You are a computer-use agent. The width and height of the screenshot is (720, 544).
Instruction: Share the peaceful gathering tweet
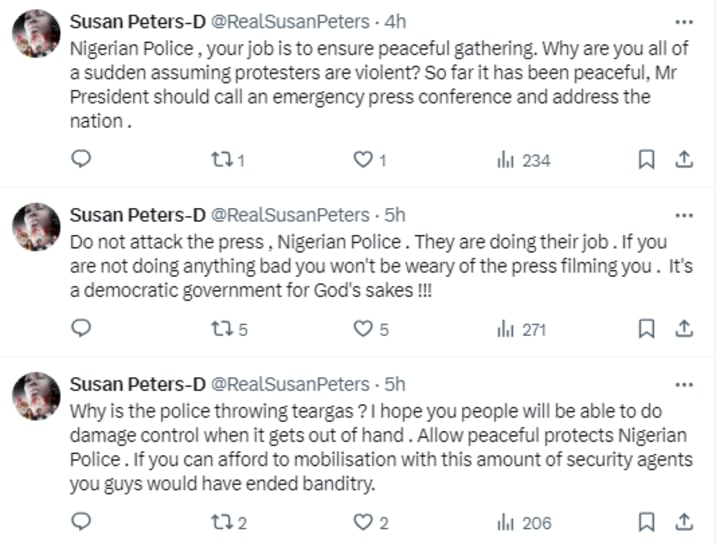[684, 159]
